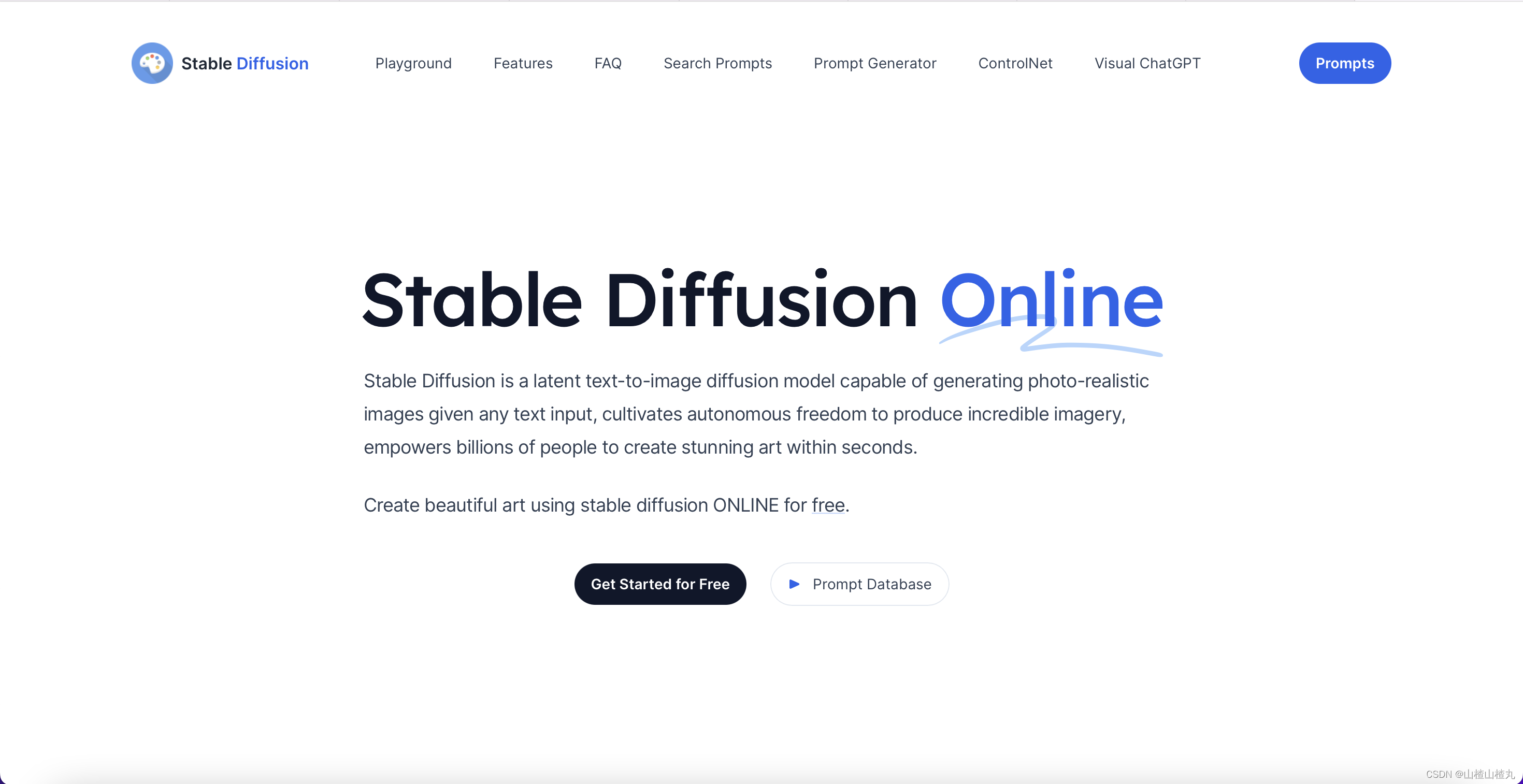Open the Prompt Database link
This screenshot has height=784, width=1523.
858,584
